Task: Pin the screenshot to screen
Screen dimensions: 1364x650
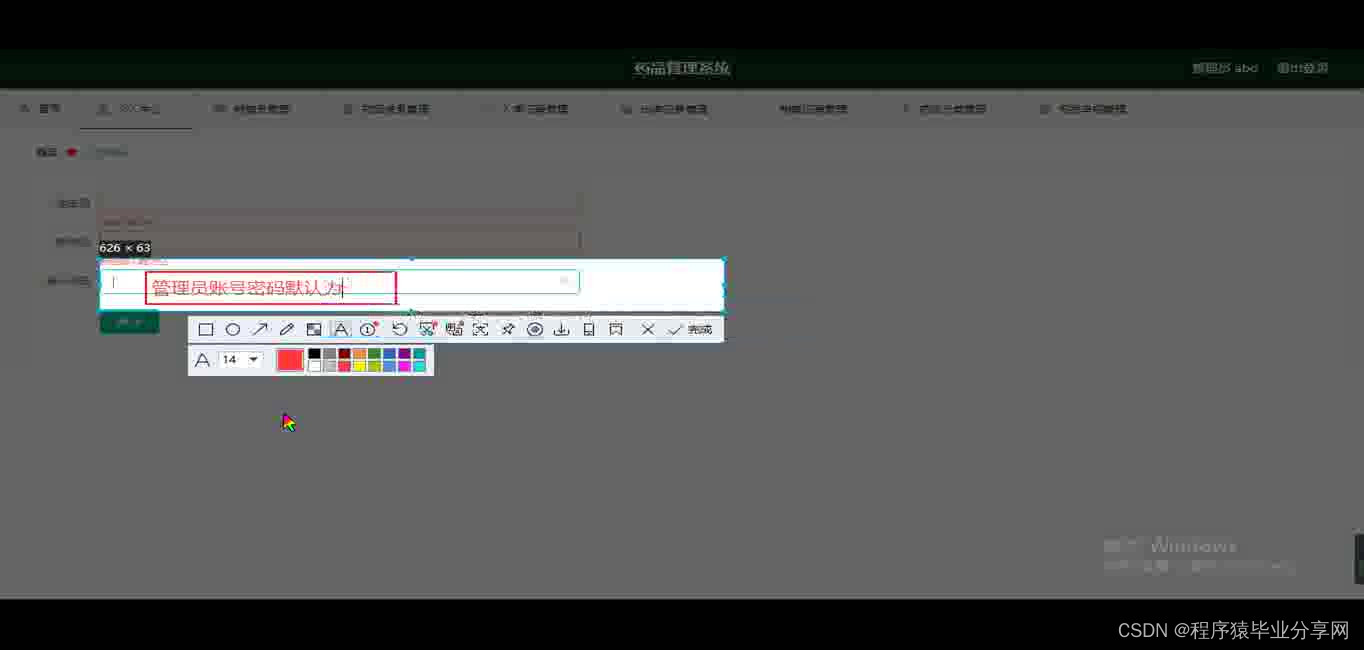Action: [x=508, y=330]
